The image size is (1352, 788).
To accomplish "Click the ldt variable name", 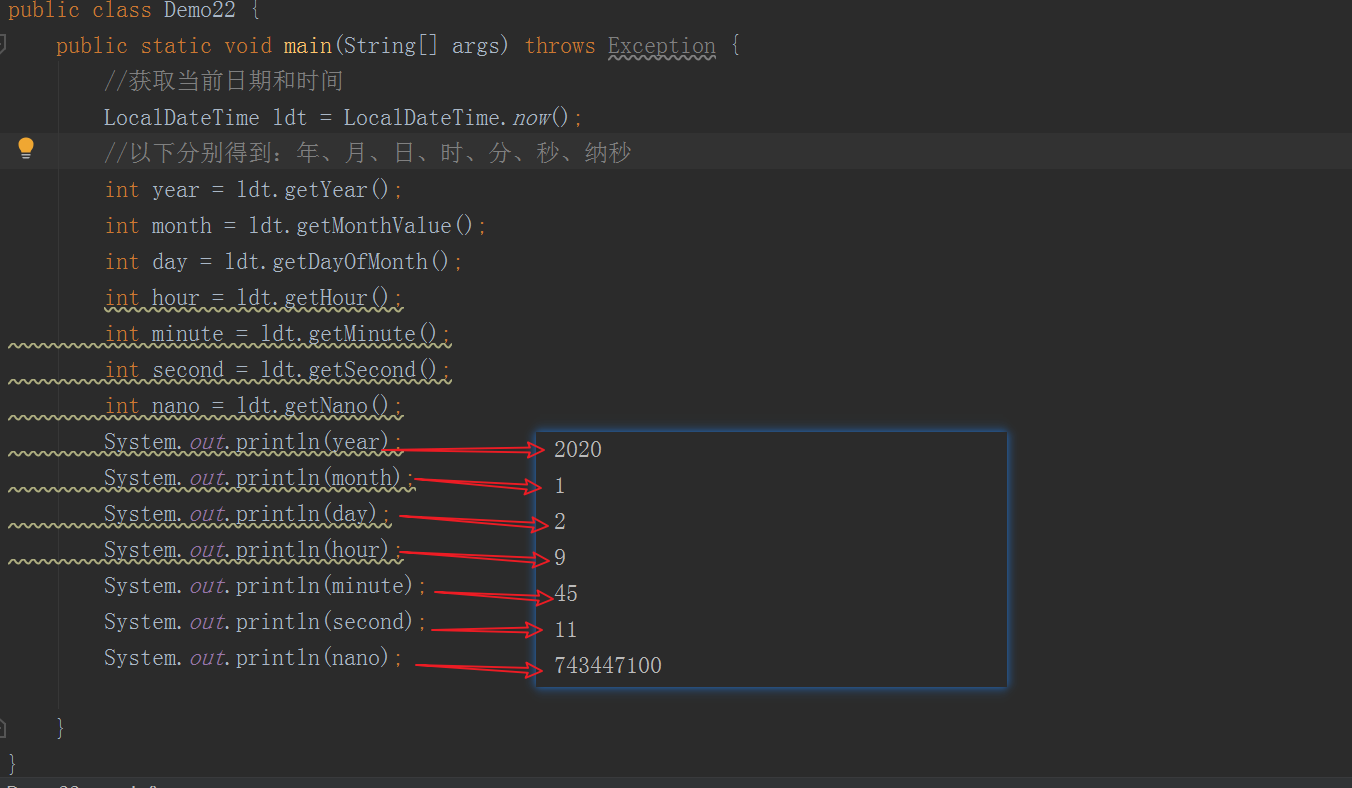I will [287, 117].
